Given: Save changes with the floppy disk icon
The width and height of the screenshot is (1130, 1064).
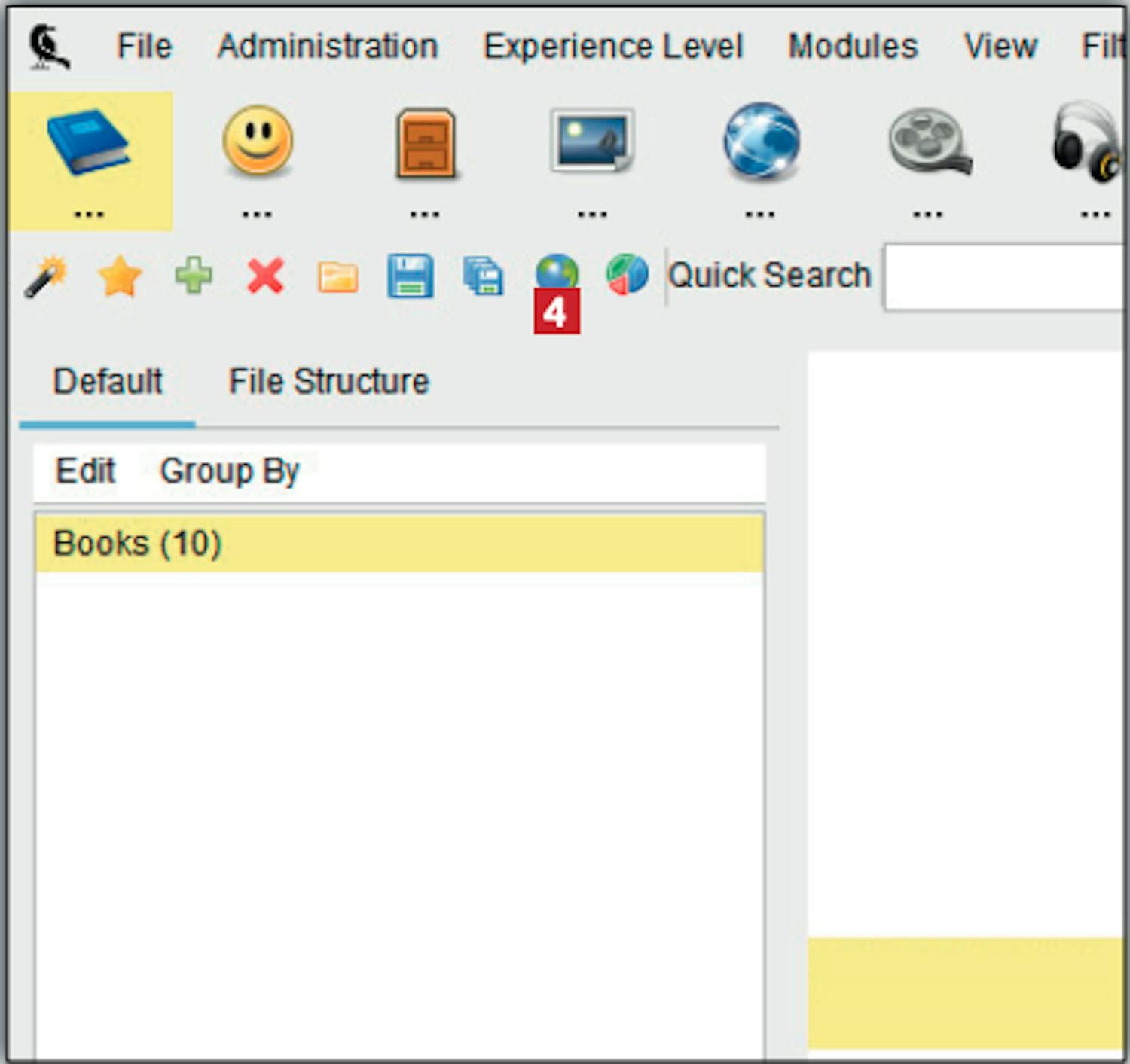Looking at the screenshot, I should click(x=410, y=276).
